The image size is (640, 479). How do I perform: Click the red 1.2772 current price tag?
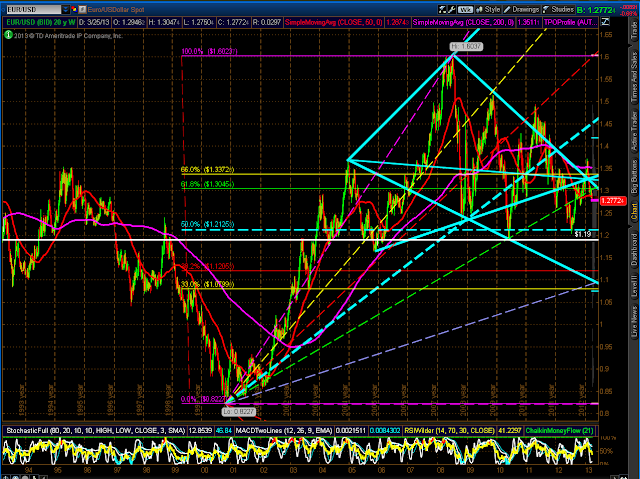click(x=613, y=201)
